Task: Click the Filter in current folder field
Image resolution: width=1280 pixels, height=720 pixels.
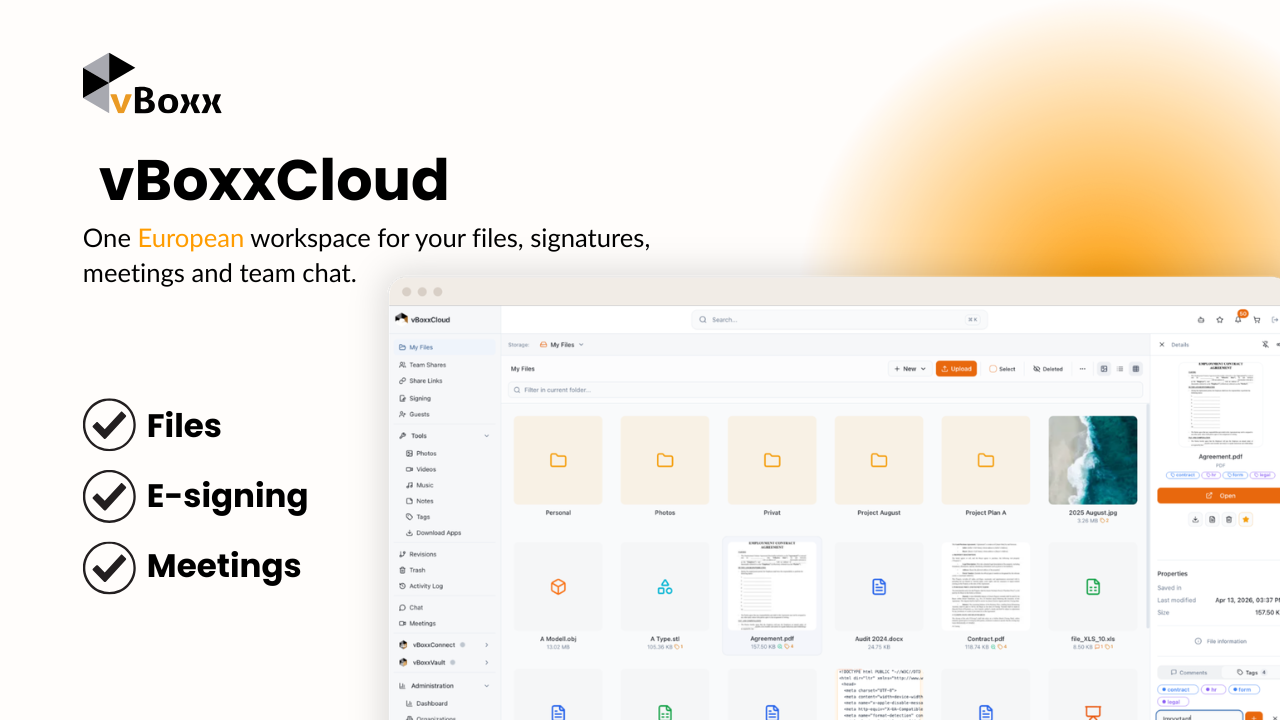Action: tap(825, 390)
